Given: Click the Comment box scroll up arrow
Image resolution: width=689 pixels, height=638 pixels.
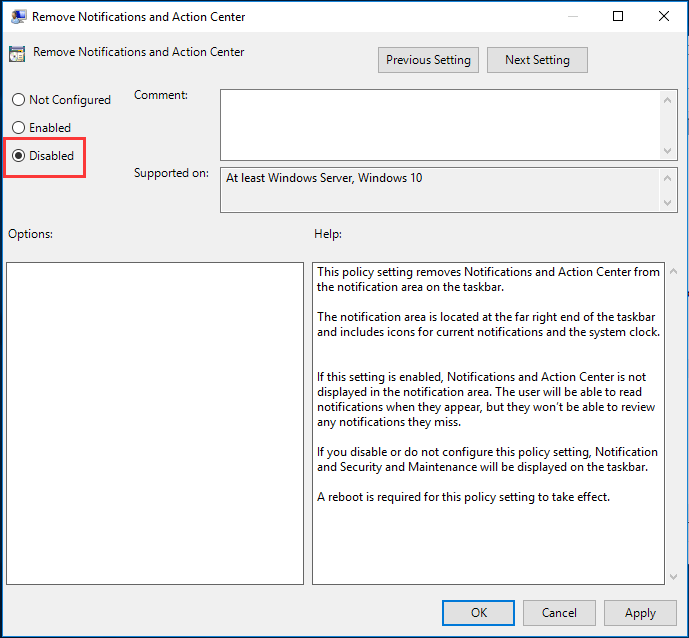Looking at the screenshot, I should coord(667,100).
